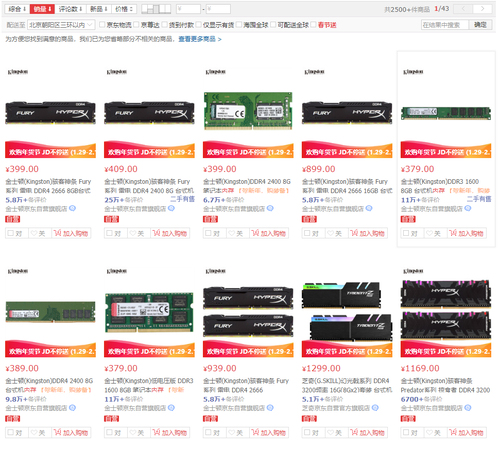Viewport: 500px width, 449px height.
Task: Open the green notebook DDR4 2400 8G image
Action: point(248,111)
